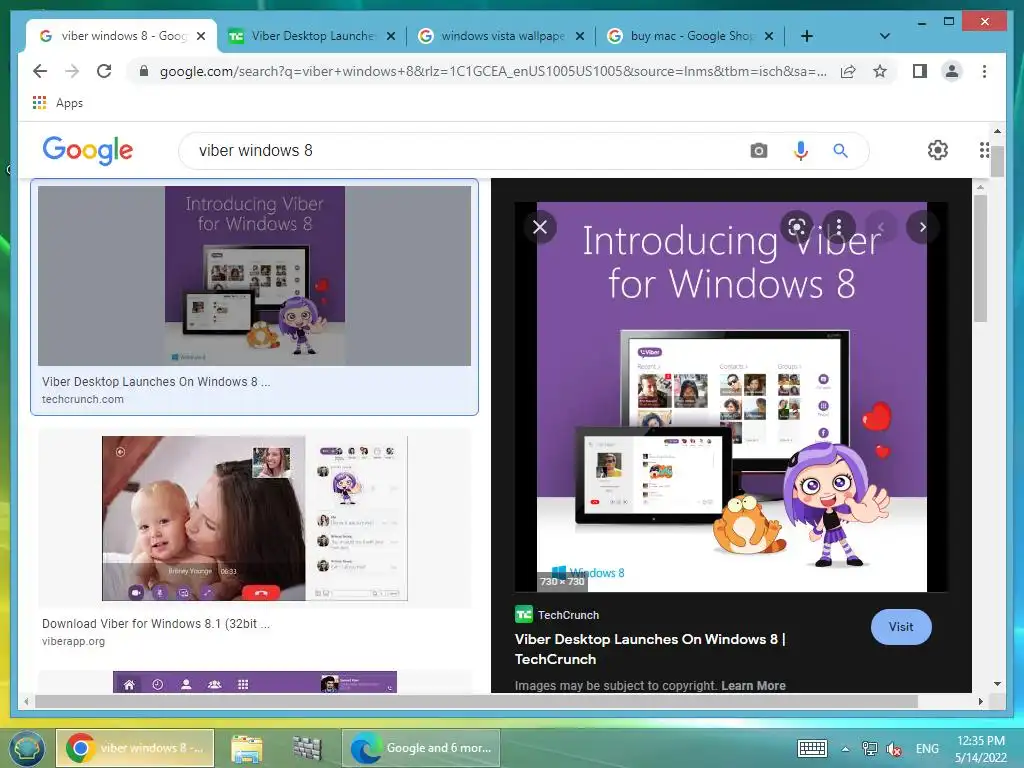Search inside image with Google Lens
1024x768 pixels.
[x=797, y=227]
